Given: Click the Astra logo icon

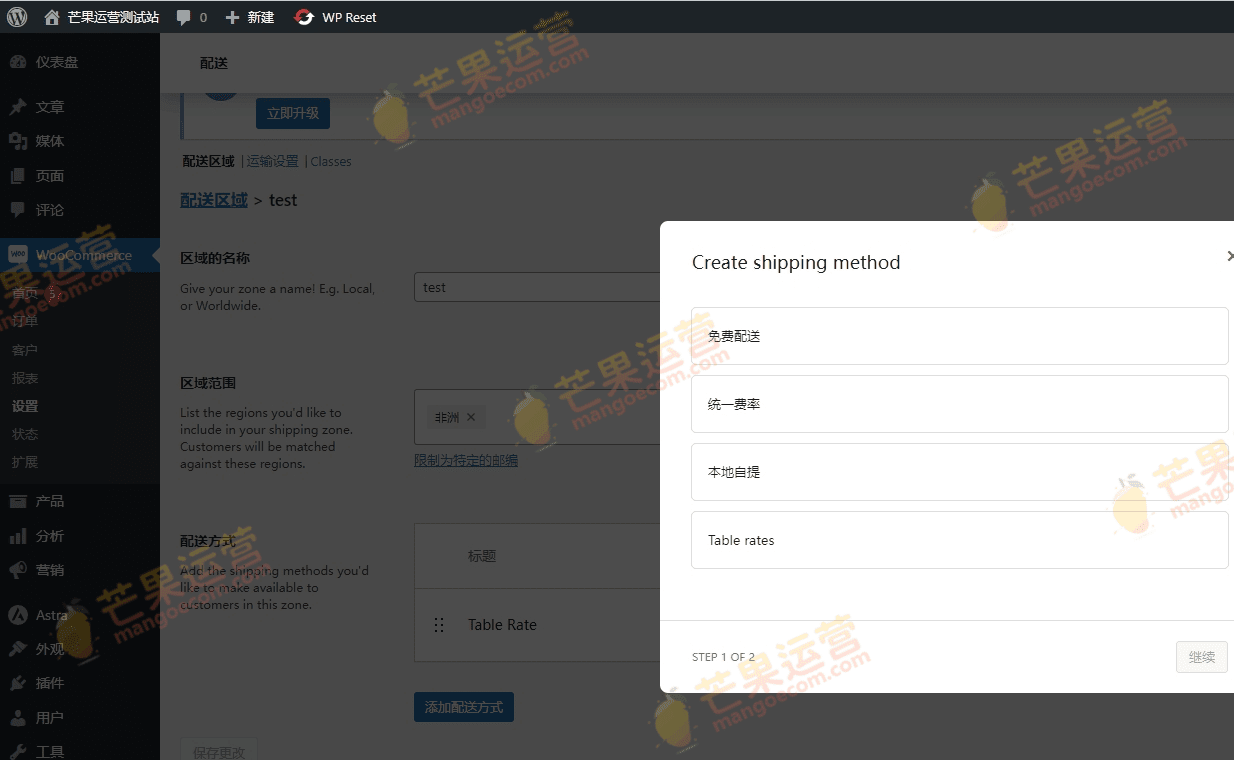Looking at the screenshot, I should [x=18, y=615].
